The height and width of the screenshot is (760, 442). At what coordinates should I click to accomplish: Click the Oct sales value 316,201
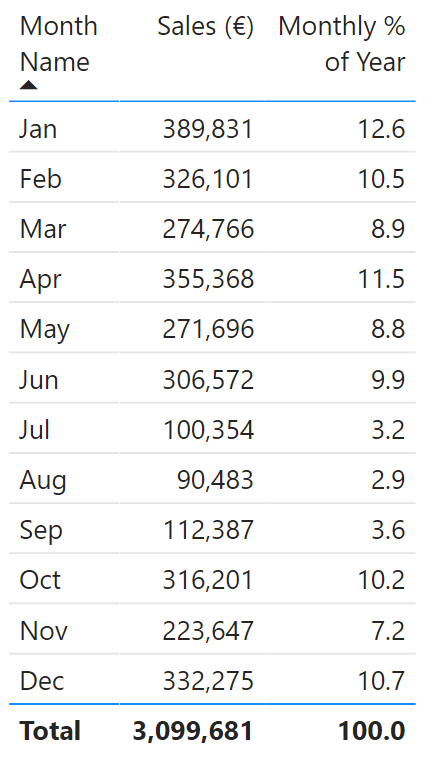tap(208, 580)
